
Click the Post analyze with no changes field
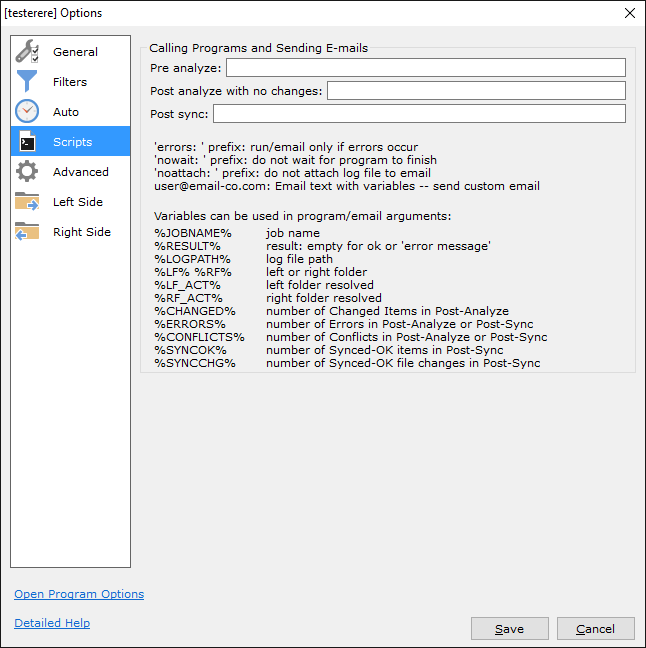[x=476, y=91]
